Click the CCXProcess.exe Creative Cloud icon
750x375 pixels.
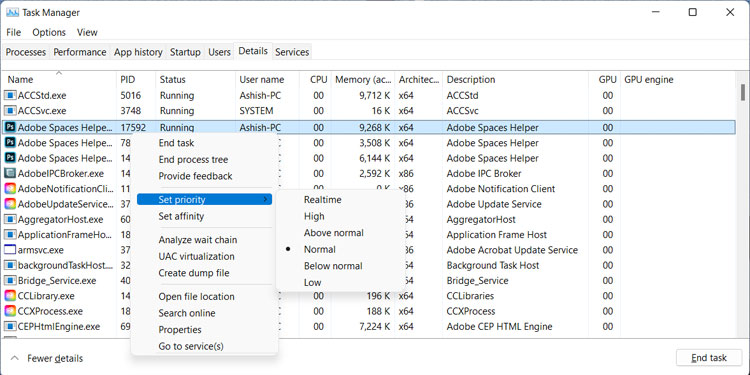coord(10,311)
